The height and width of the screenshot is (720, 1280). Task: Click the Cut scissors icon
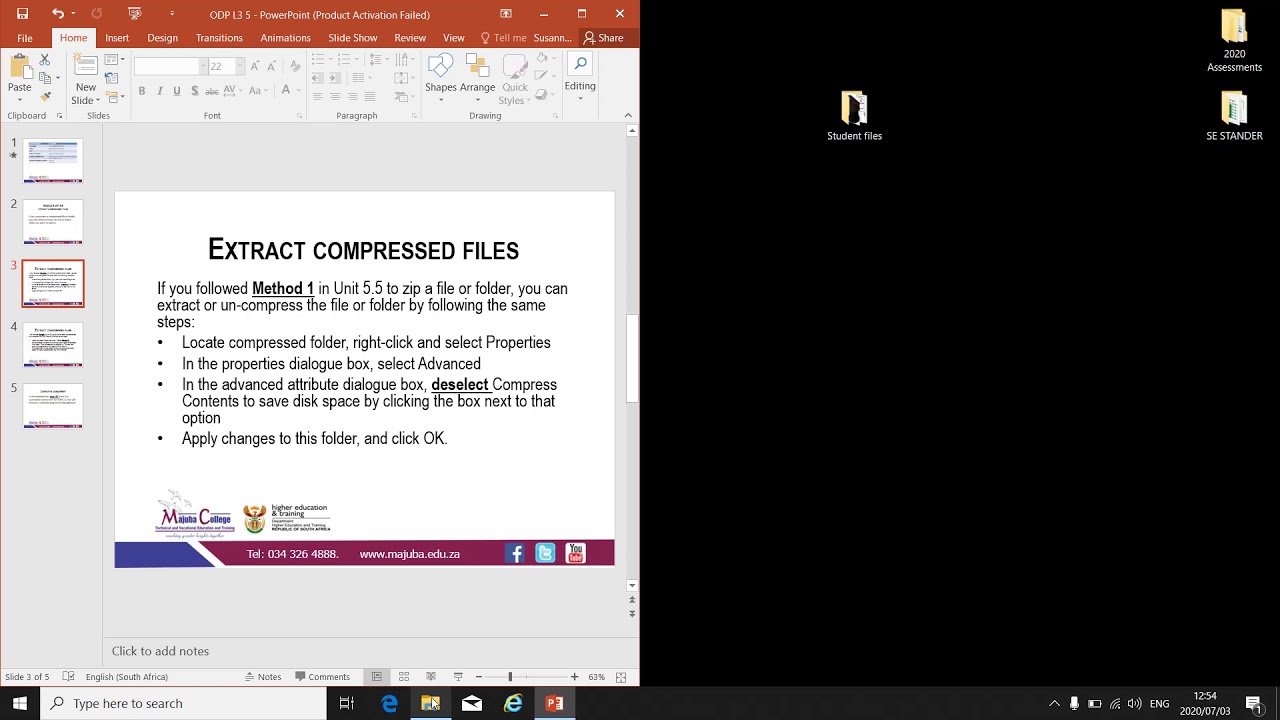pos(45,61)
